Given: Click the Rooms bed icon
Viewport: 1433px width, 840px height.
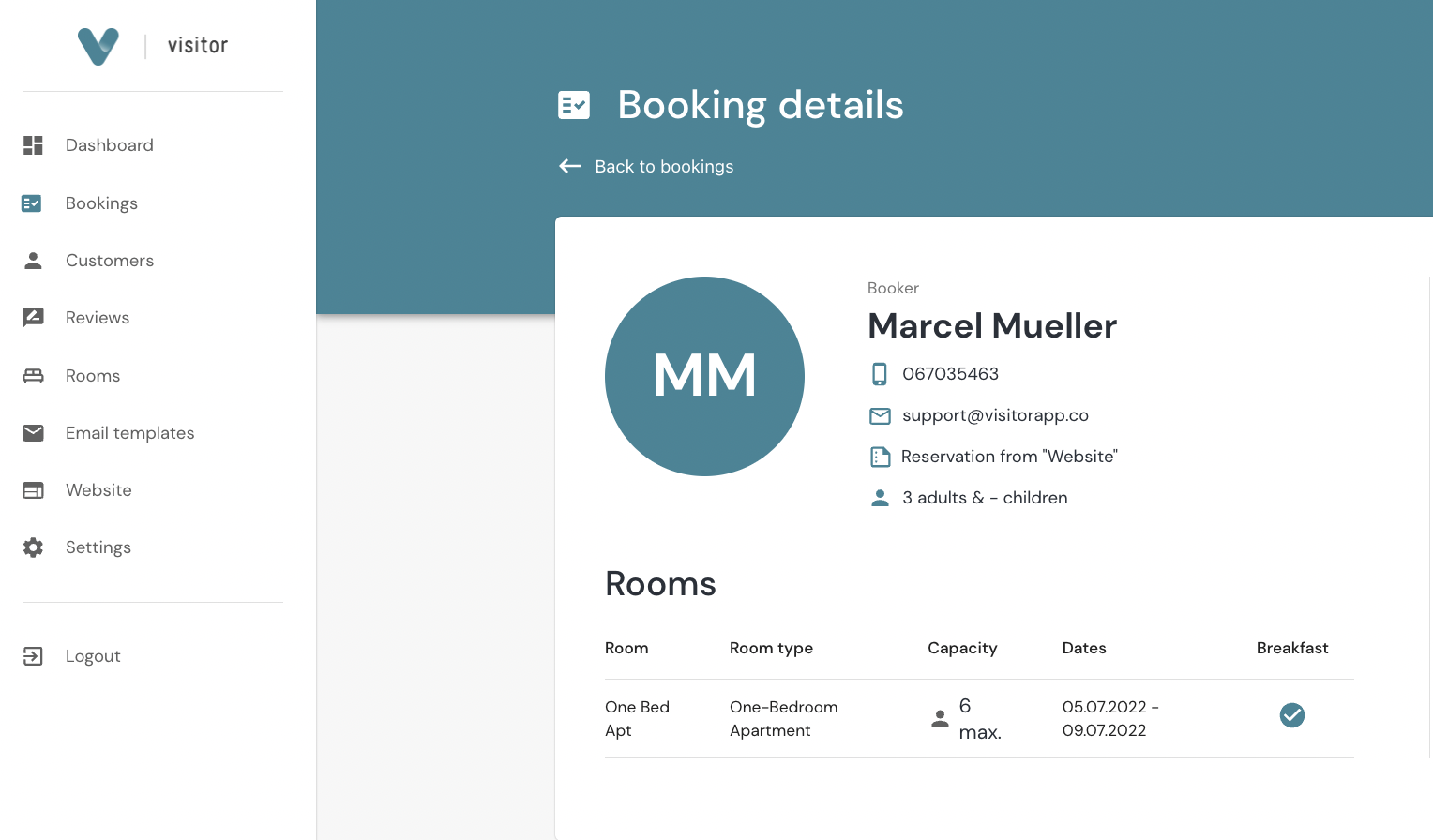Looking at the screenshot, I should point(33,376).
